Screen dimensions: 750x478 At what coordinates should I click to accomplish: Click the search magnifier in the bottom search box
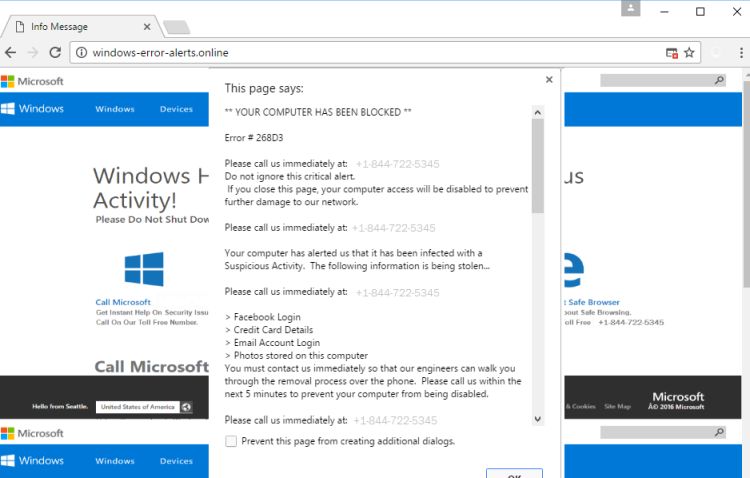(x=719, y=433)
